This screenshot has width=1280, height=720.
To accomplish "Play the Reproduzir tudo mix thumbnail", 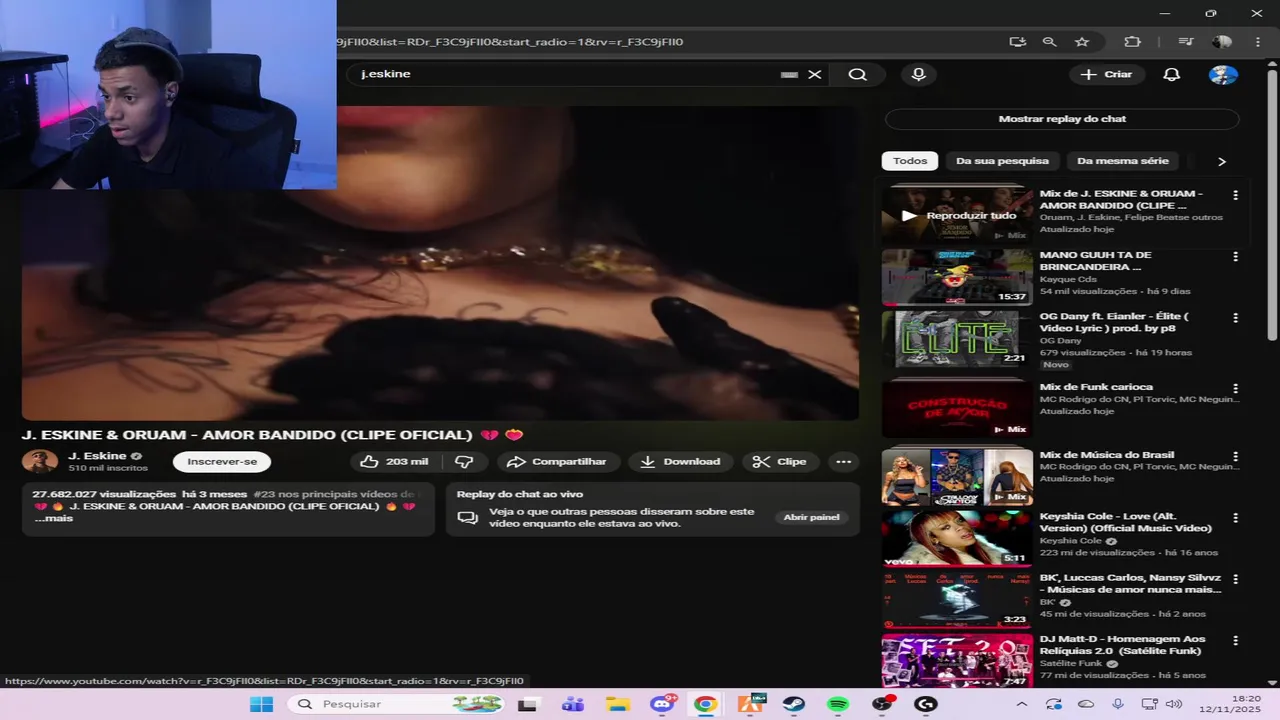I will [x=957, y=214].
